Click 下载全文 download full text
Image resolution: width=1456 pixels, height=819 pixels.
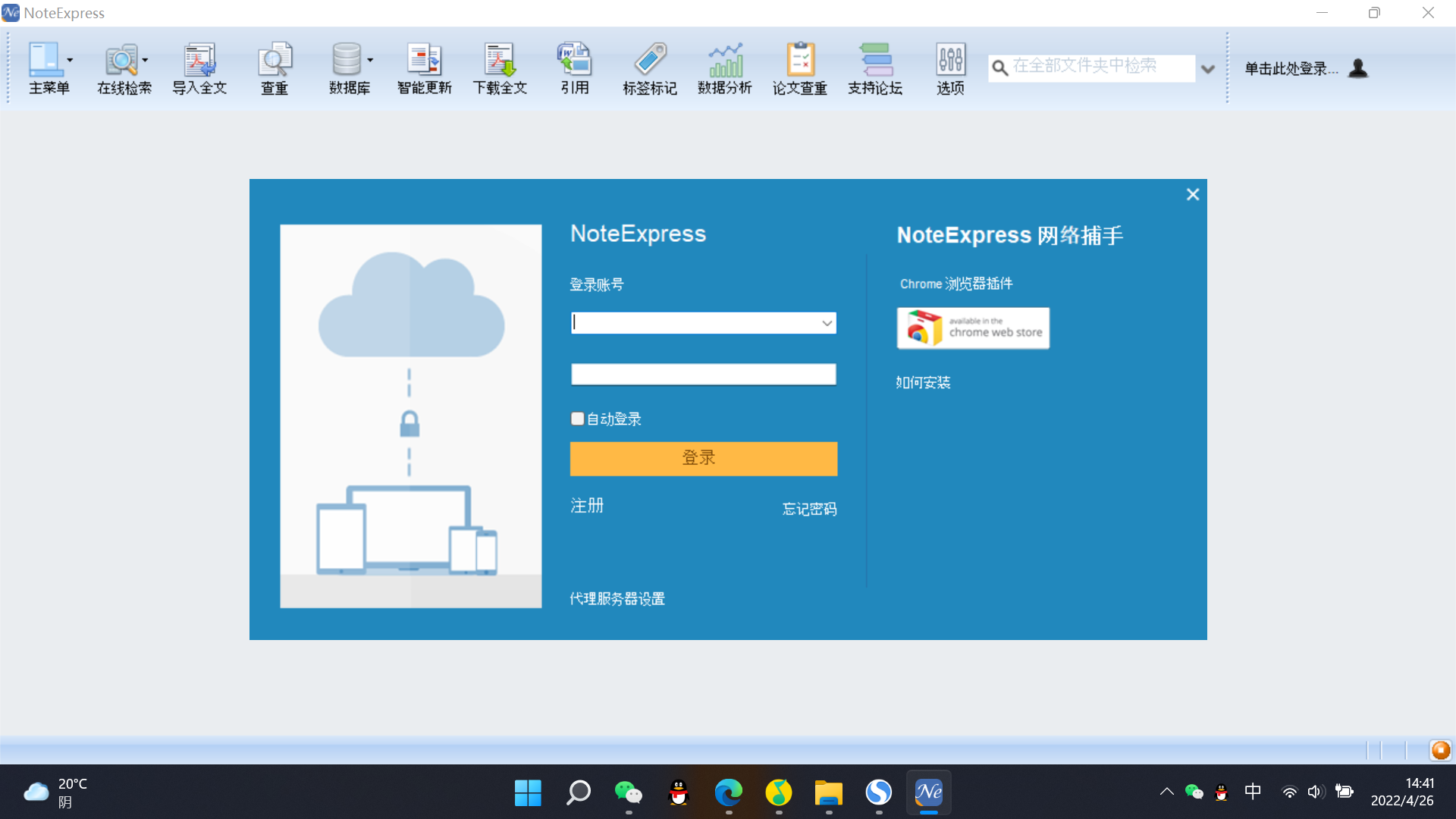(x=500, y=69)
